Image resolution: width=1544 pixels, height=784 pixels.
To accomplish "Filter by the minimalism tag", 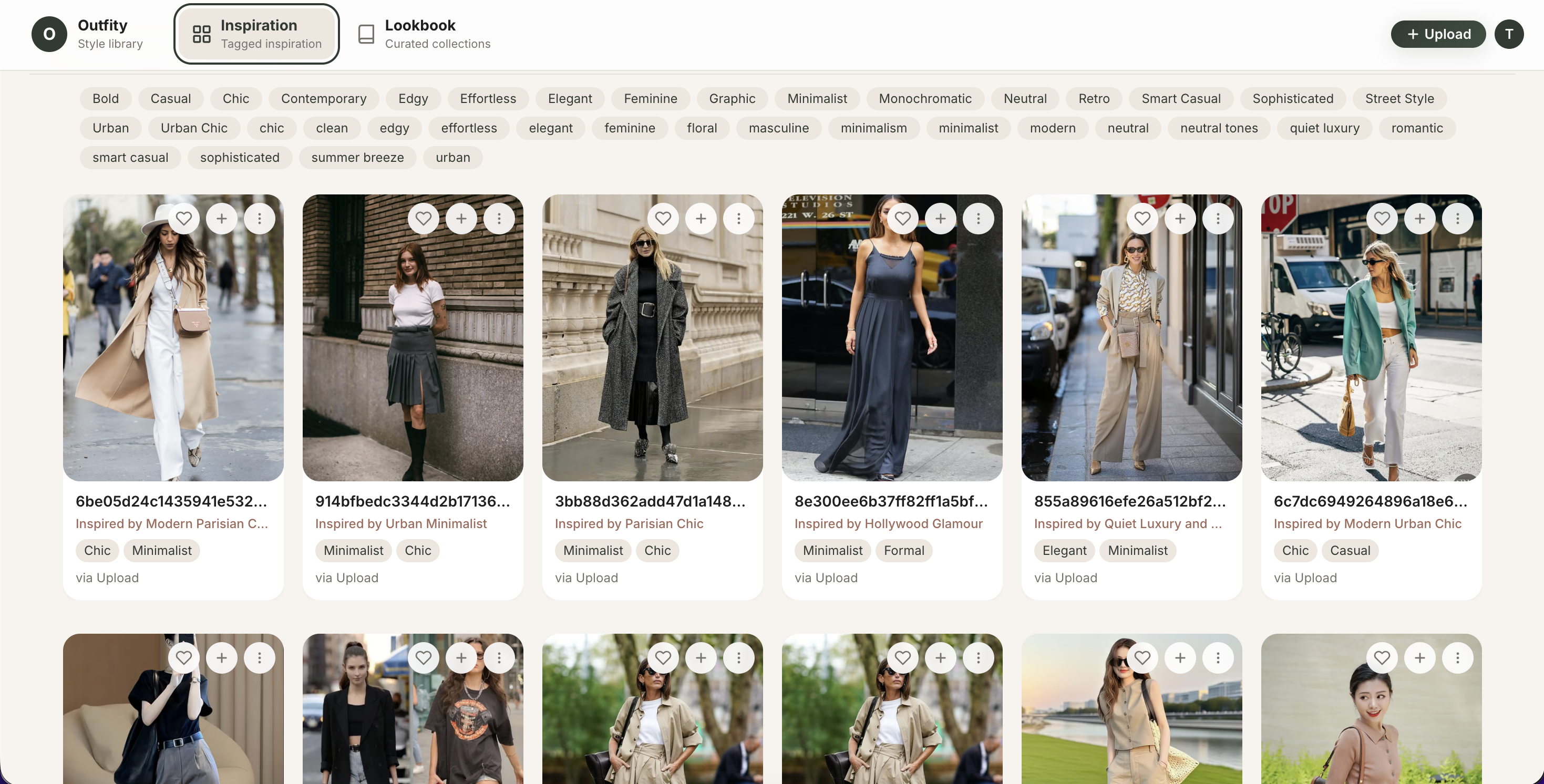I will (873, 128).
